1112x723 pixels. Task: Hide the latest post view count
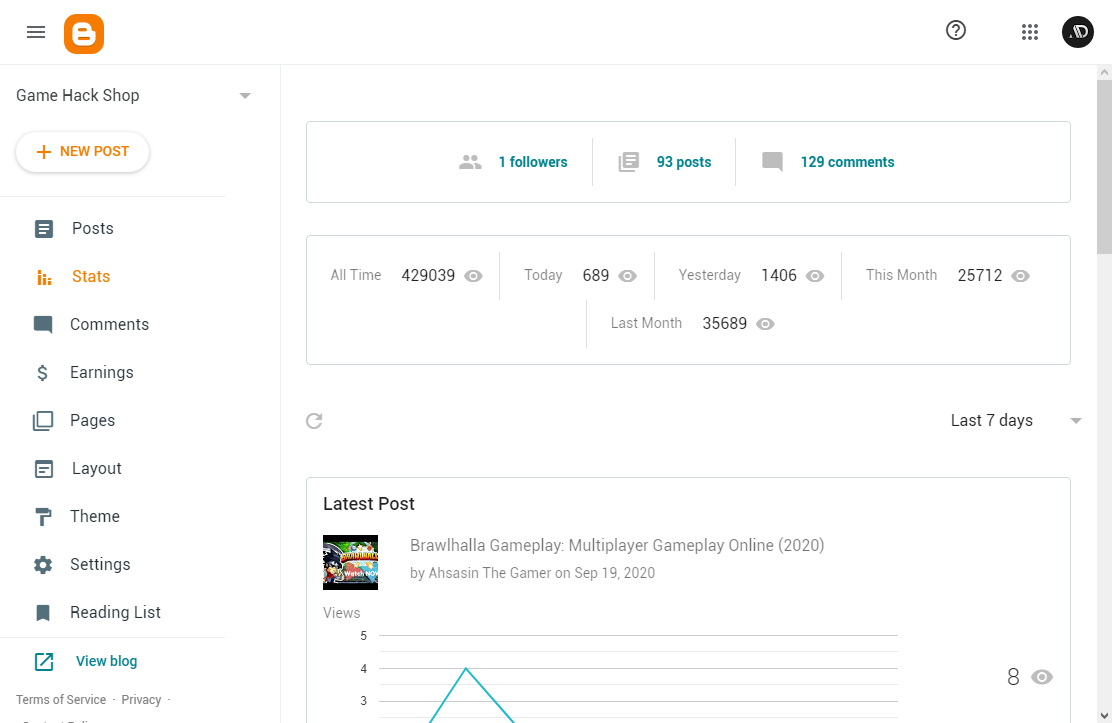pyautogui.click(x=1041, y=677)
